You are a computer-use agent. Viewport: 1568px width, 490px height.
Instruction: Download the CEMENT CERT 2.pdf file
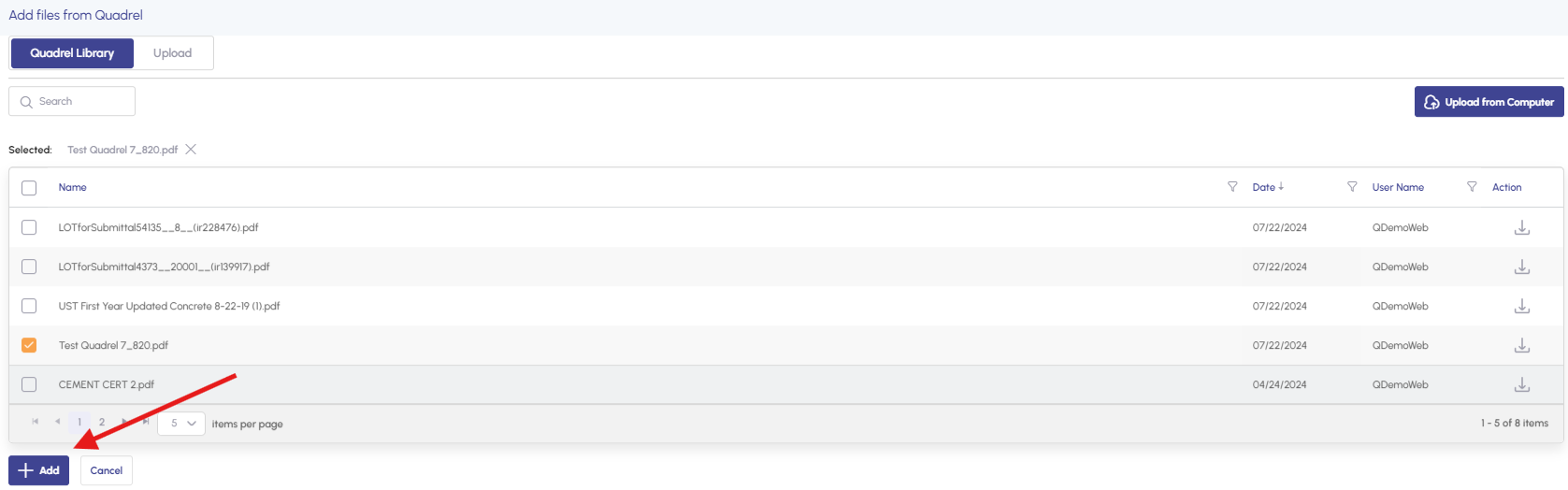coord(1521,384)
